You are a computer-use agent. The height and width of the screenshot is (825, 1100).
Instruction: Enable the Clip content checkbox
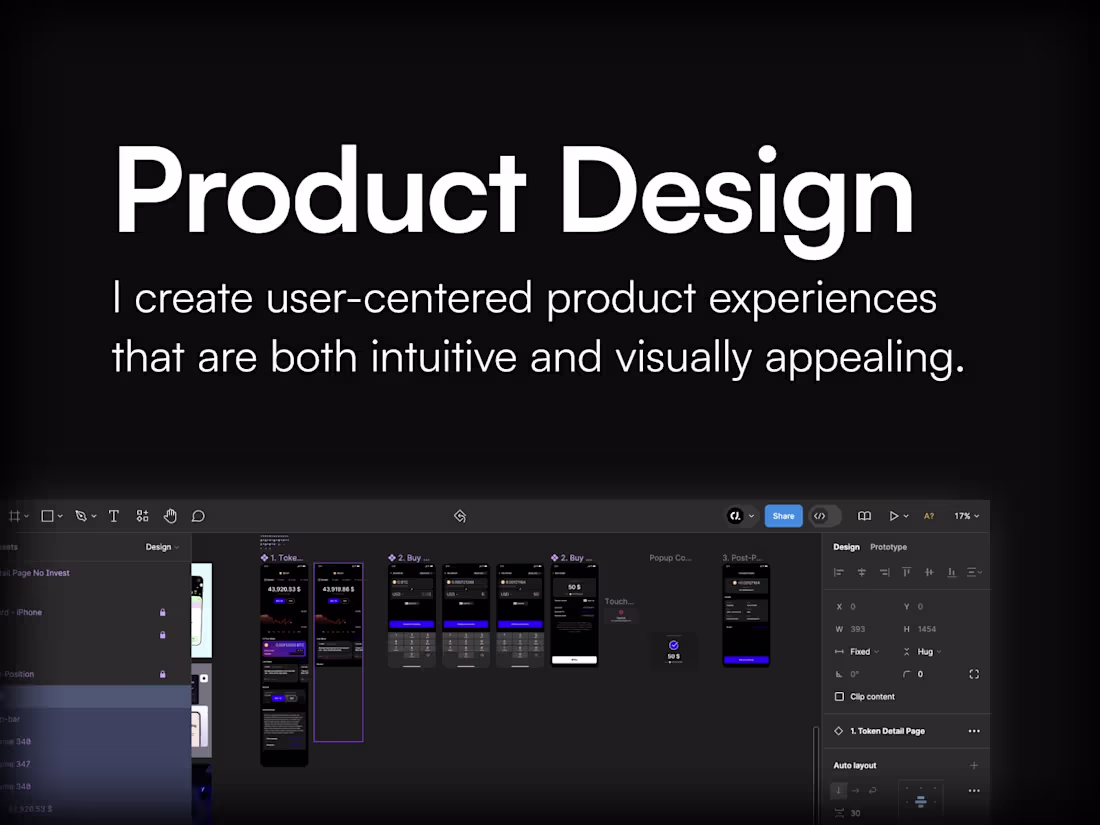(840, 696)
